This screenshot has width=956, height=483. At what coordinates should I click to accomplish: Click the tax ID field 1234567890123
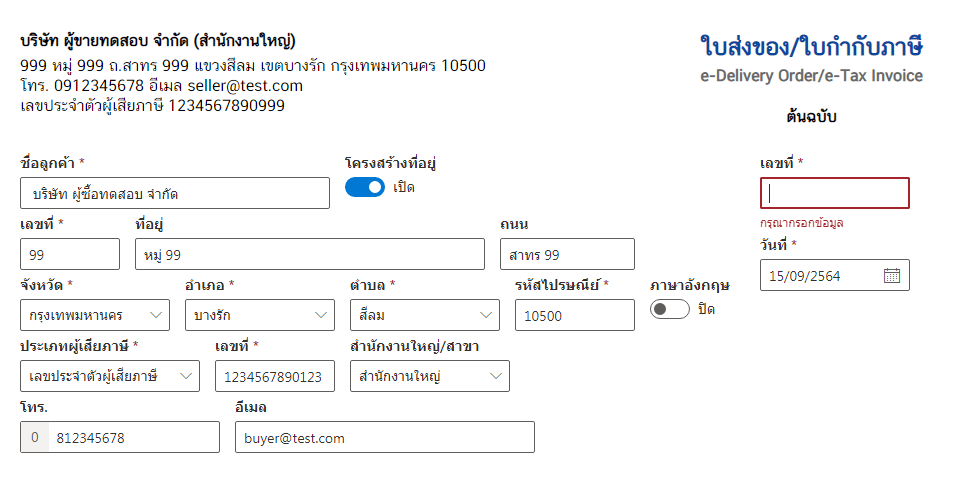point(275,376)
